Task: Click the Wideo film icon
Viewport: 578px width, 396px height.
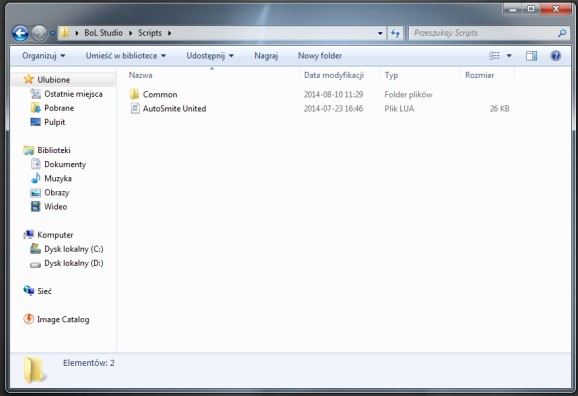Action: point(35,206)
